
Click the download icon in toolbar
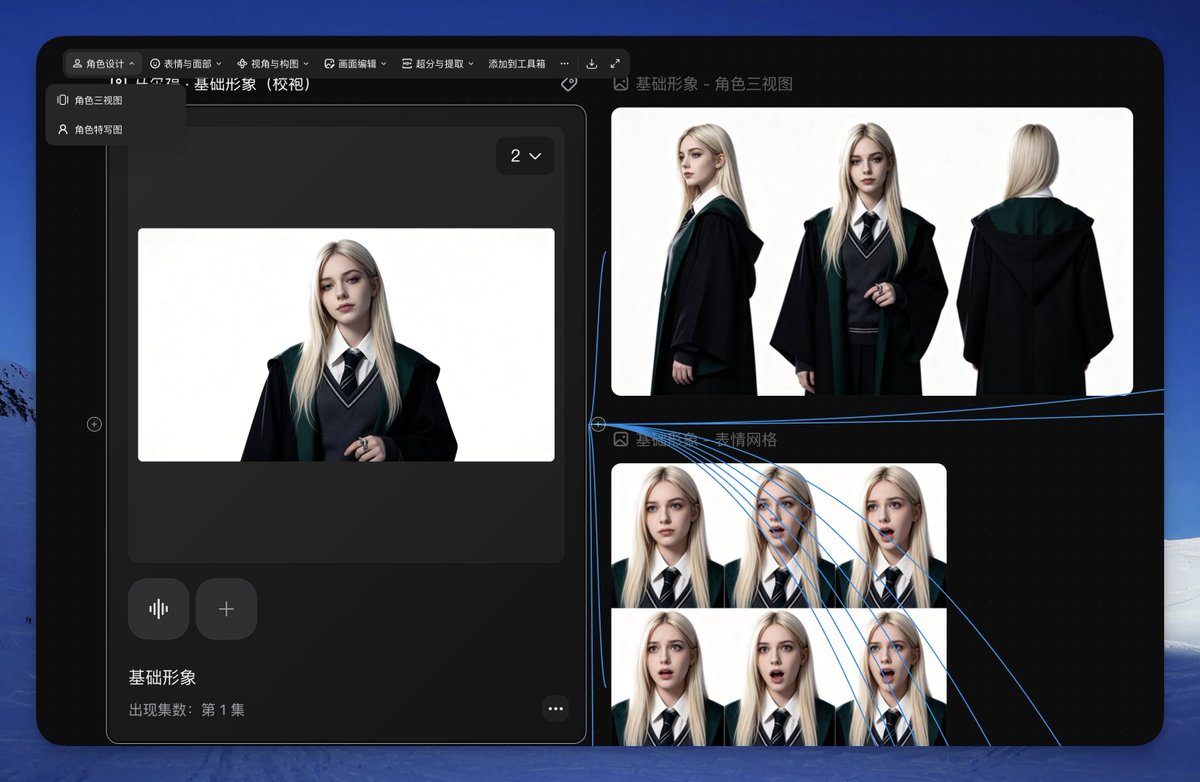(x=592, y=64)
